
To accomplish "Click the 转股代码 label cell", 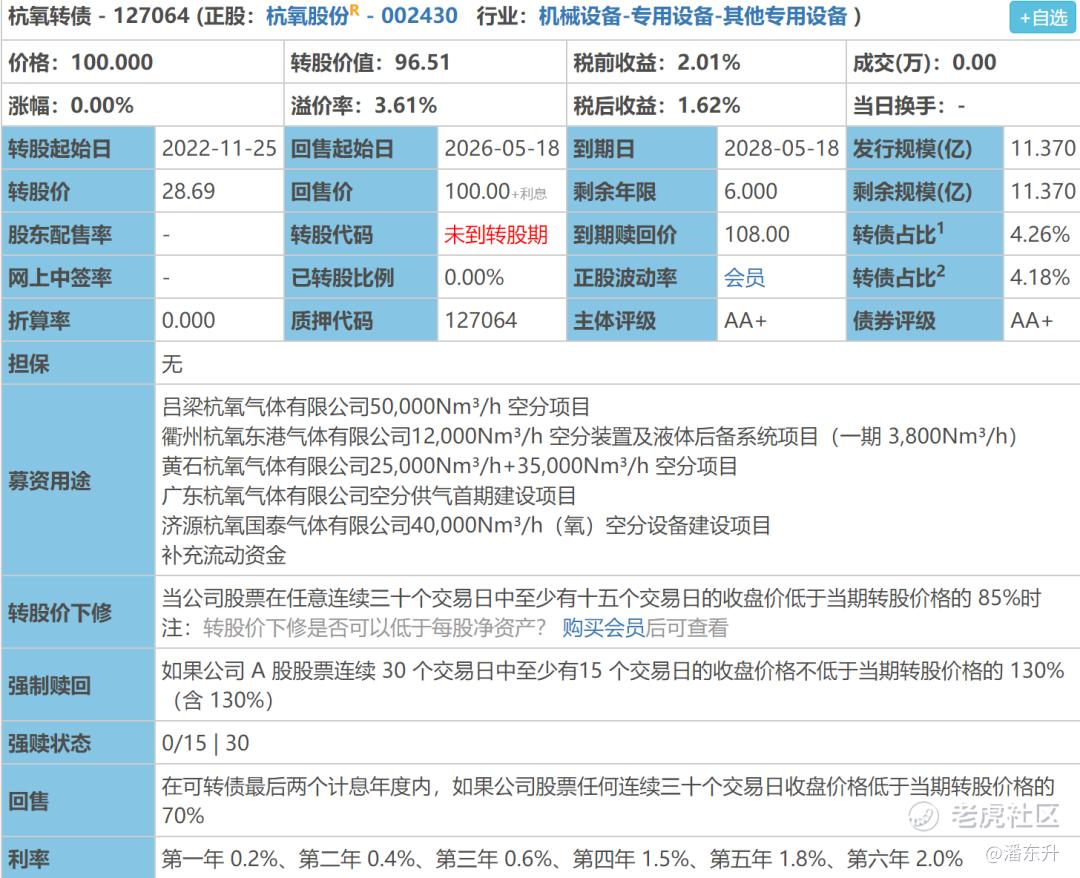I will [361, 235].
